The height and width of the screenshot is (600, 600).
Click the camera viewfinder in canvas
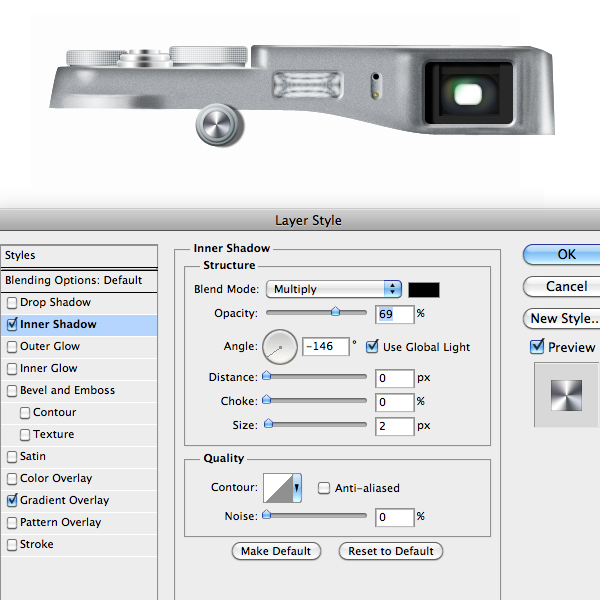(x=468, y=93)
